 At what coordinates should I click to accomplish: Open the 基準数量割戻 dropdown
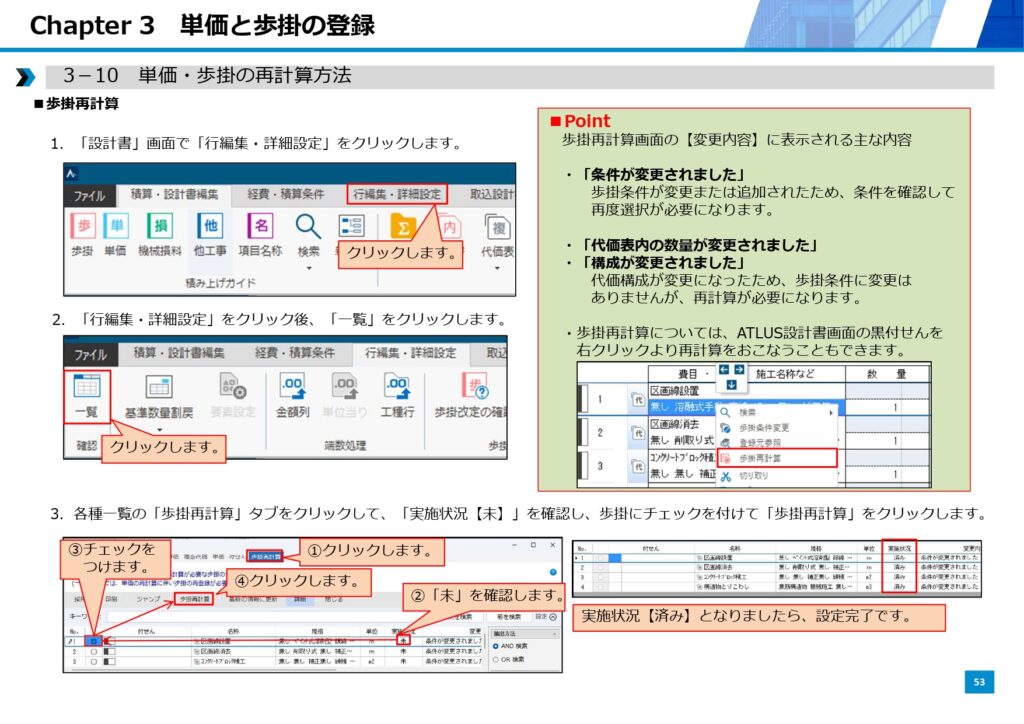coord(158,427)
